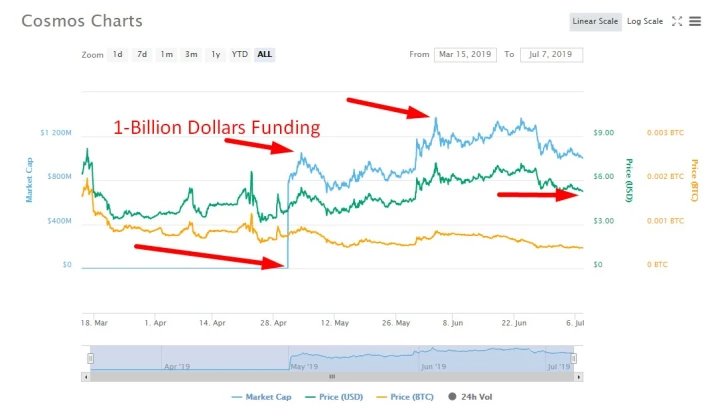Set zoom to 1y
710x409 pixels.
pyautogui.click(x=216, y=54)
